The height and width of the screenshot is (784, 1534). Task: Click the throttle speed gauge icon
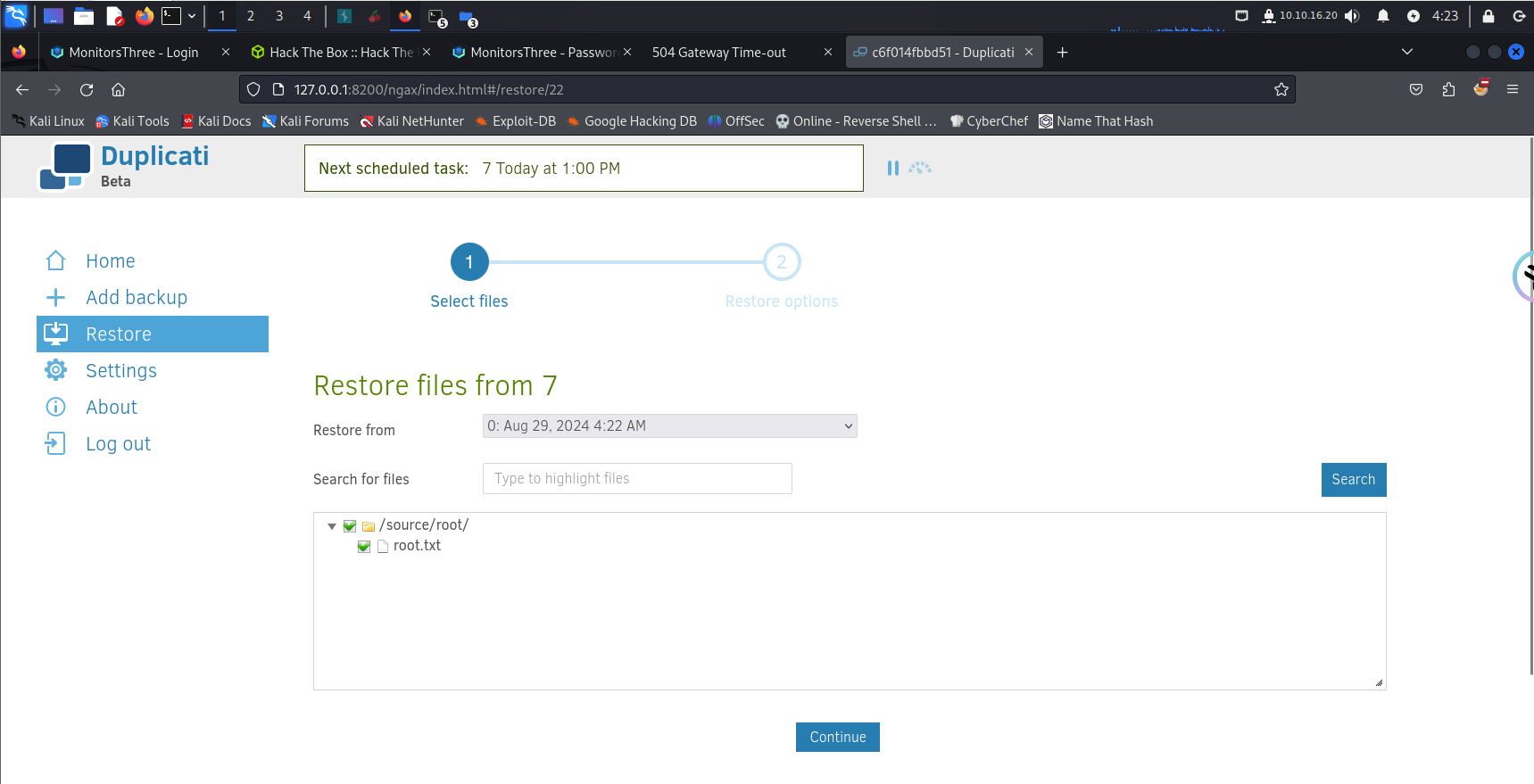(920, 169)
